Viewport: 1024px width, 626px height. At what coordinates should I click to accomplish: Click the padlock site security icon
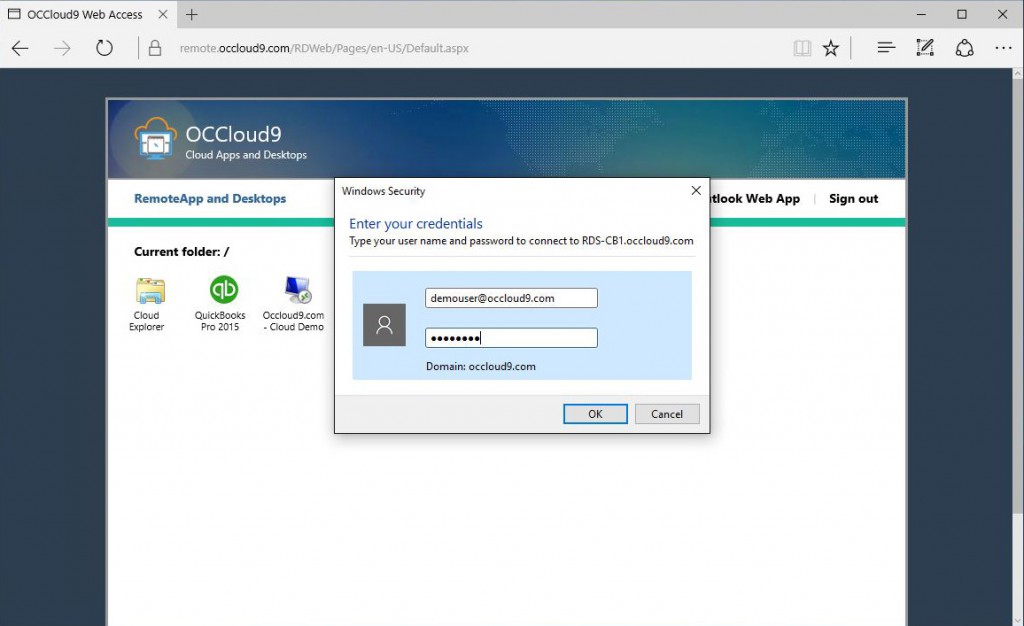point(155,48)
